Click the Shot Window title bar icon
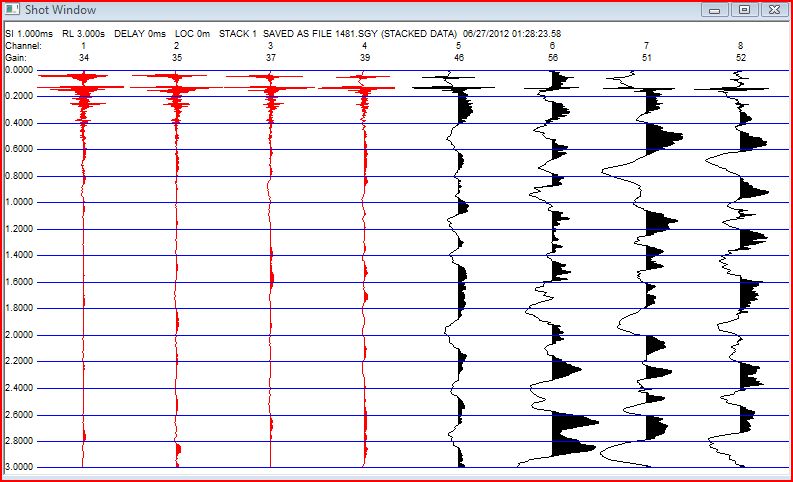 coord(12,10)
